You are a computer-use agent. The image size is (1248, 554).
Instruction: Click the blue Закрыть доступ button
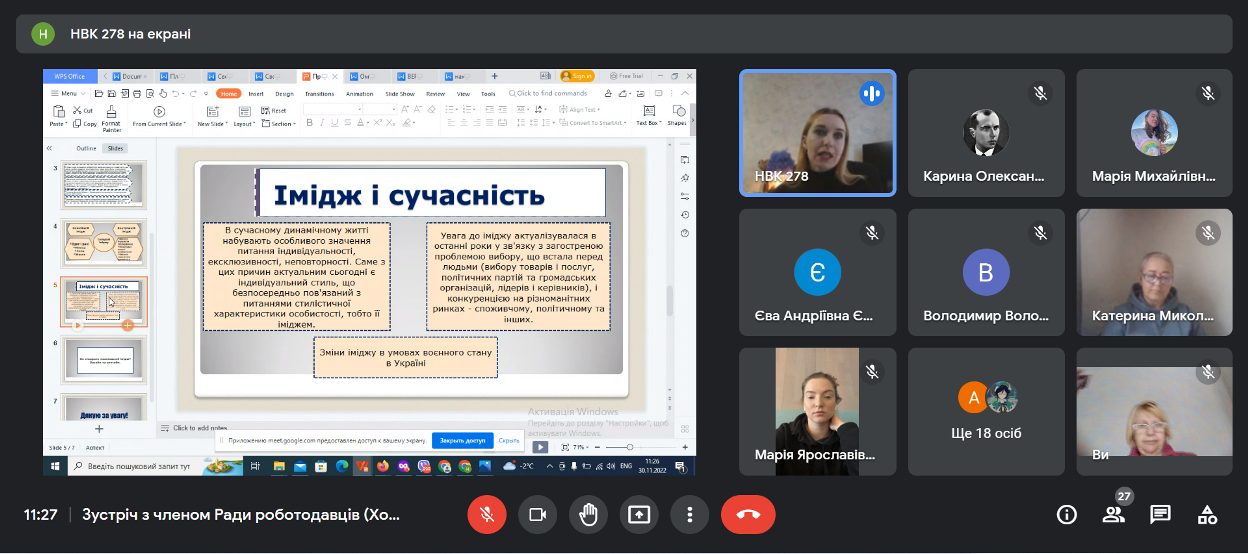point(461,440)
